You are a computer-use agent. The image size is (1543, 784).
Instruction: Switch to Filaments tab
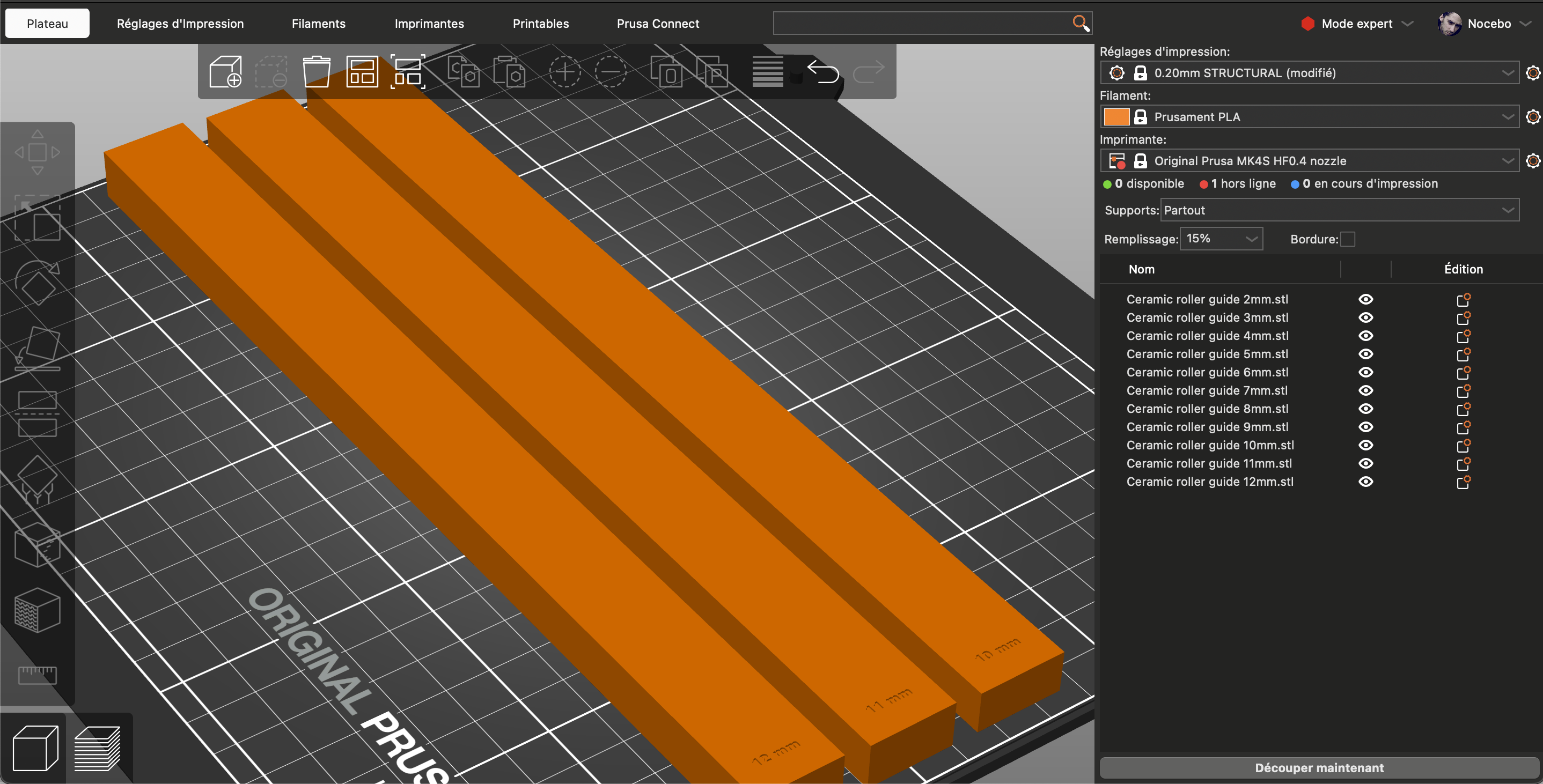319,24
